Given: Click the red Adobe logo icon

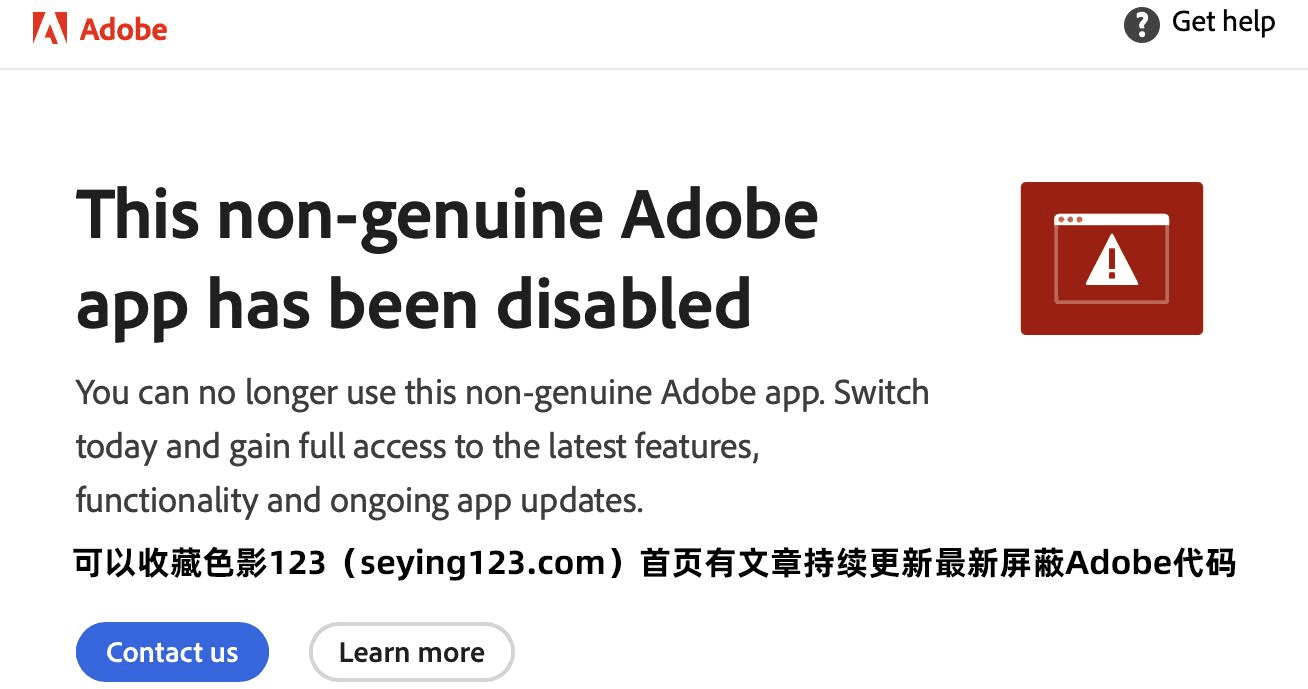Looking at the screenshot, I should (50, 29).
